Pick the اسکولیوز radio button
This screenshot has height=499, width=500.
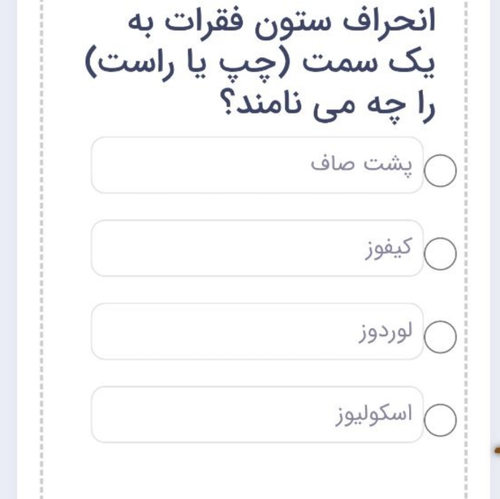(440, 420)
